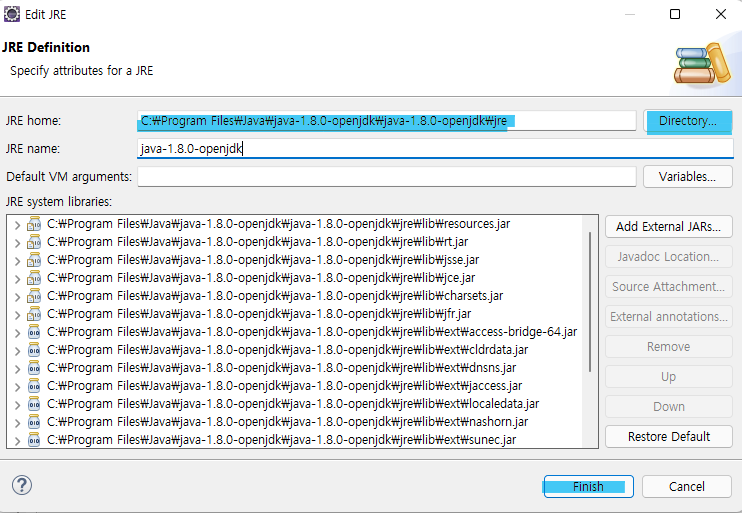Screen dimensions: 742x513
Task: Close the Edit JRE dialog
Action: [x=721, y=14]
